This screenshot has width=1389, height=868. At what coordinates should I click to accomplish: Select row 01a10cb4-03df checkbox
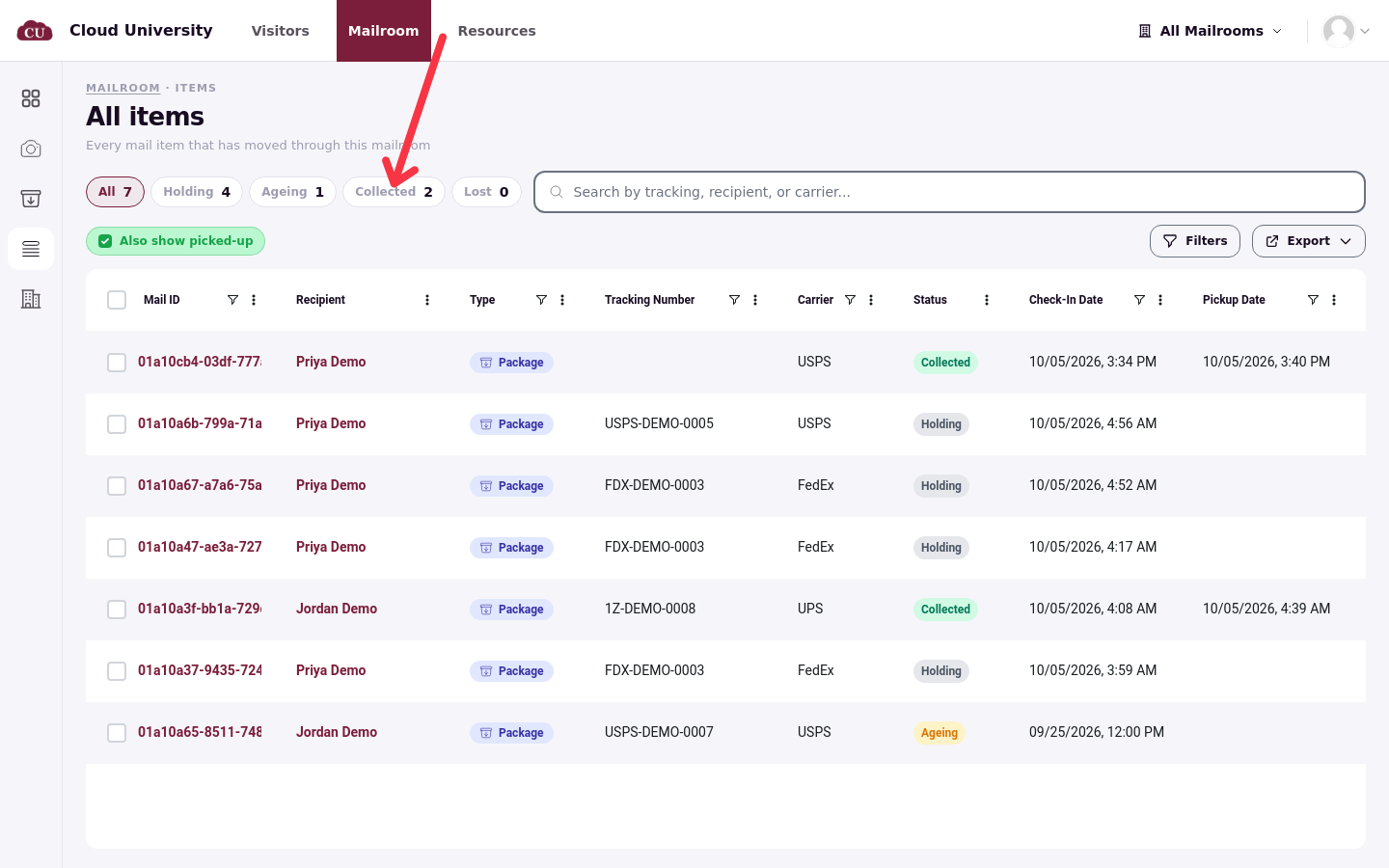pyautogui.click(x=117, y=363)
